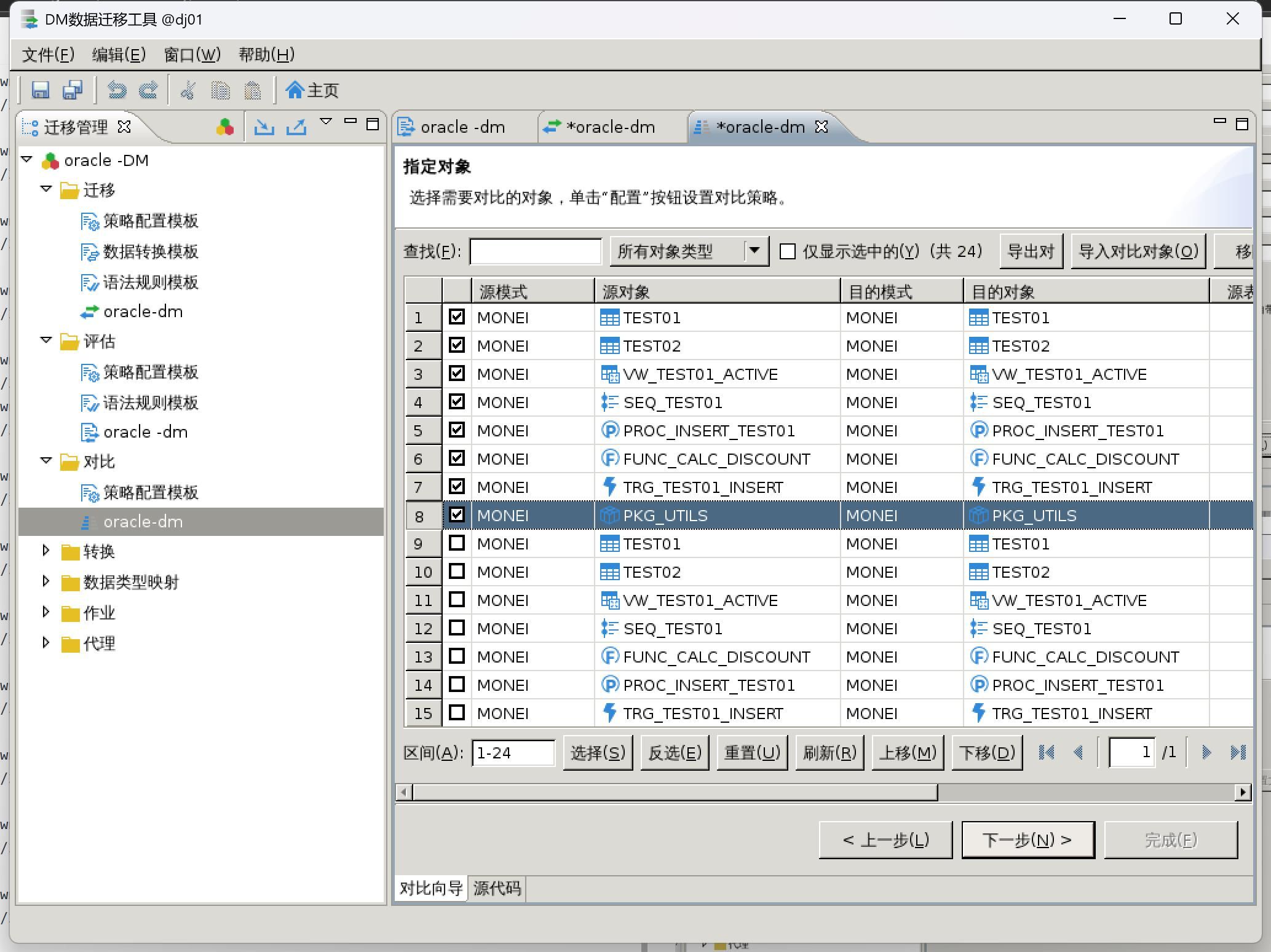Expand the 转换 folder in tree
This screenshot has width=1271, height=952.
coord(46,551)
